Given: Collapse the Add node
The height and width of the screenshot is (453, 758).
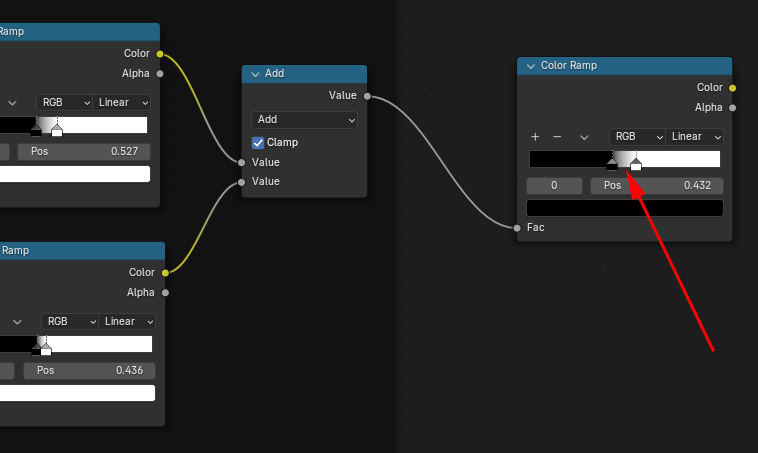Looking at the screenshot, I should click(255, 74).
